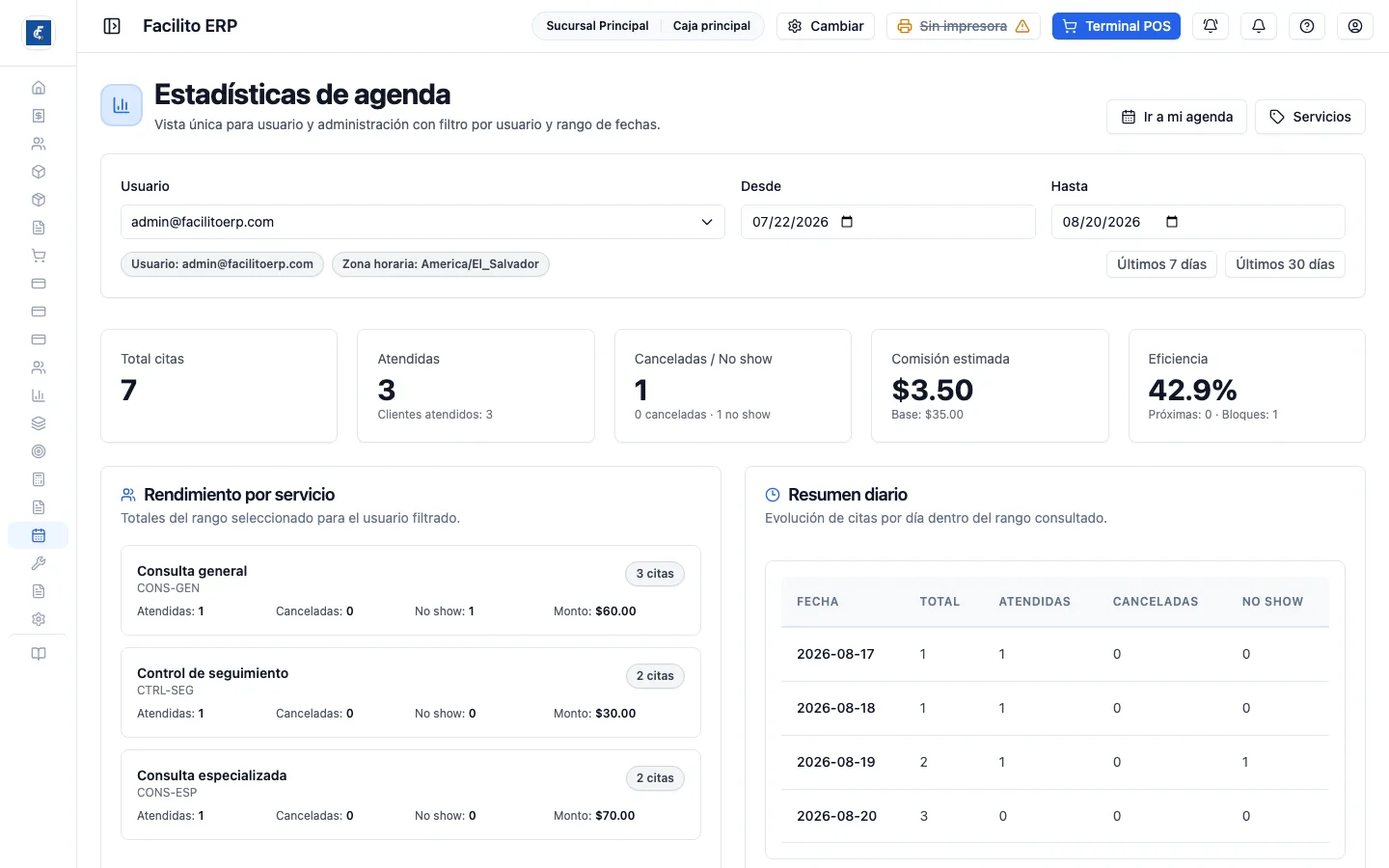Click the help question mark icon

1307,26
